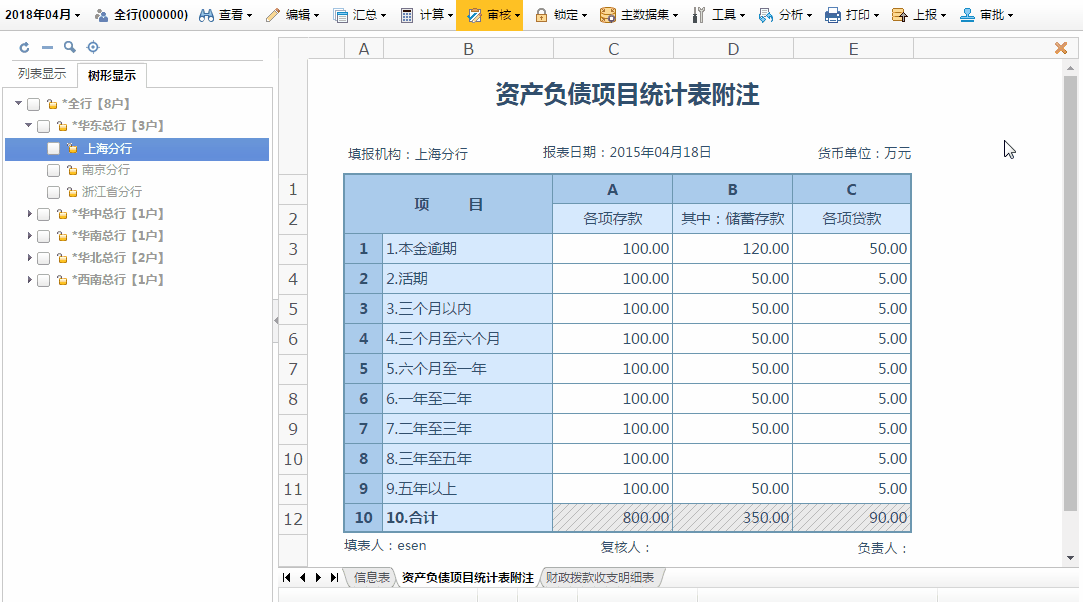
Task: Refresh the organization tree panel
Action: (22, 46)
